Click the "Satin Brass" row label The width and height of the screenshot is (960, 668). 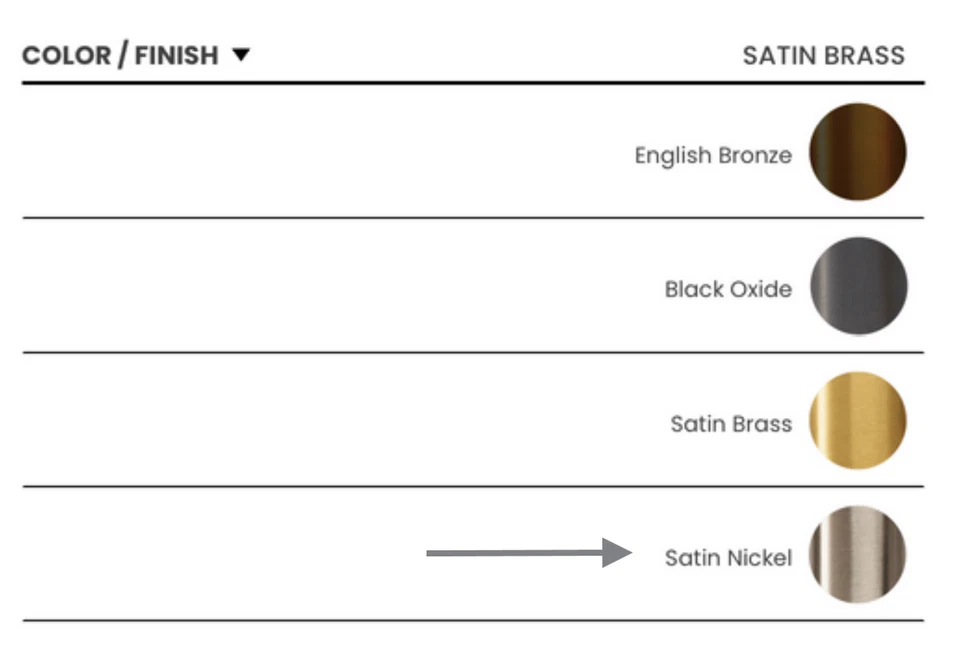[x=731, y=423]
